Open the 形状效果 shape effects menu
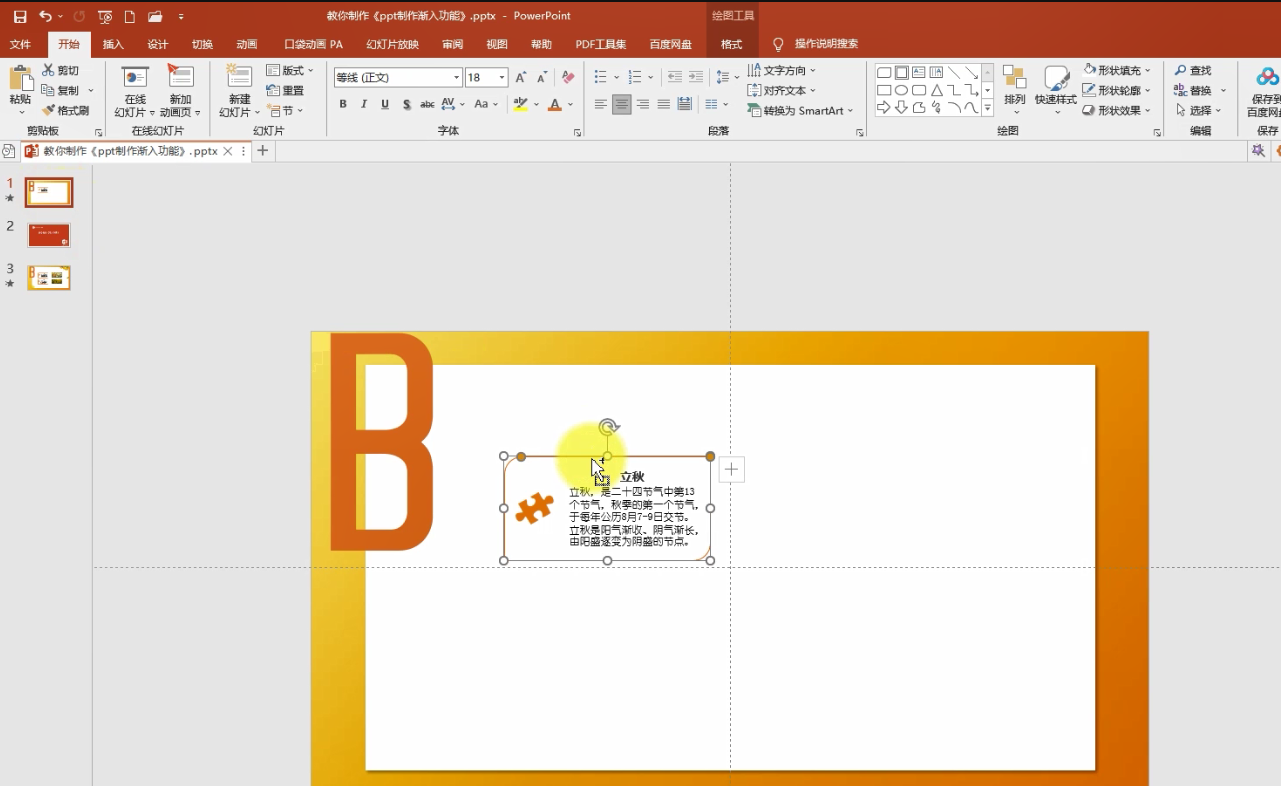 (1117, 111)
